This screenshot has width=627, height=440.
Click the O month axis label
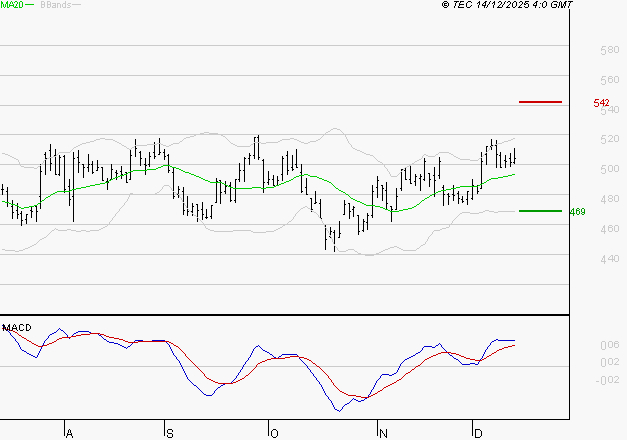click(274, 434)
